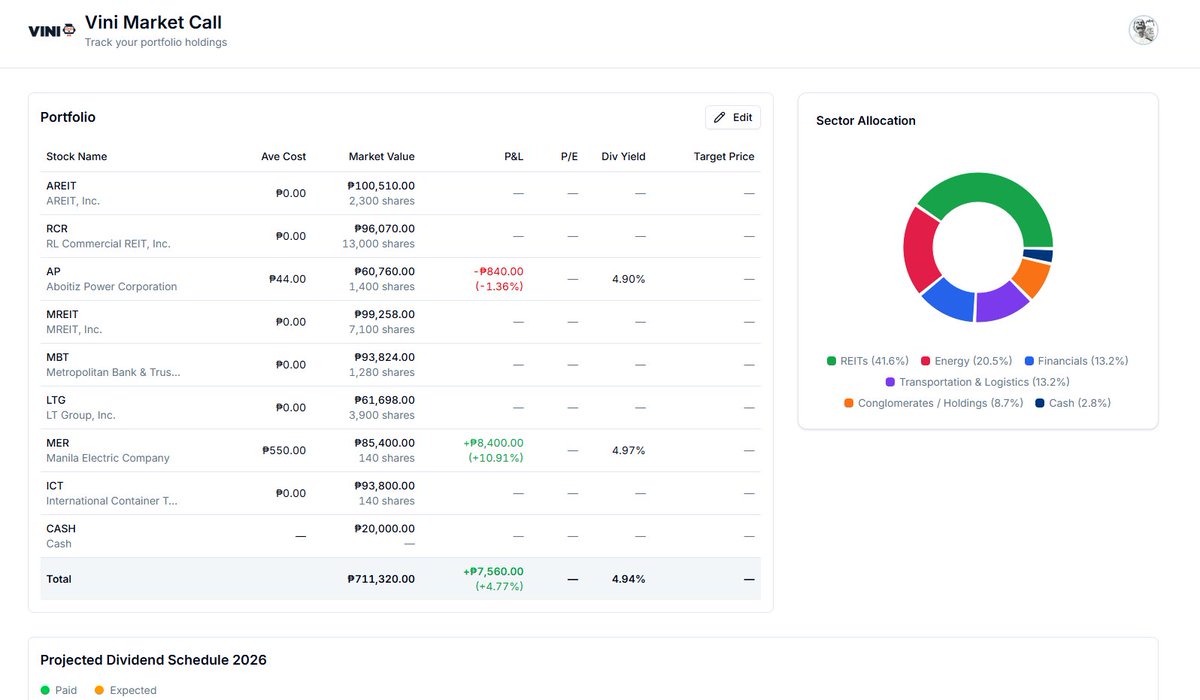Select the RCR stock ticker
Screen dimensions: 1200x700
tap(57, 229)
